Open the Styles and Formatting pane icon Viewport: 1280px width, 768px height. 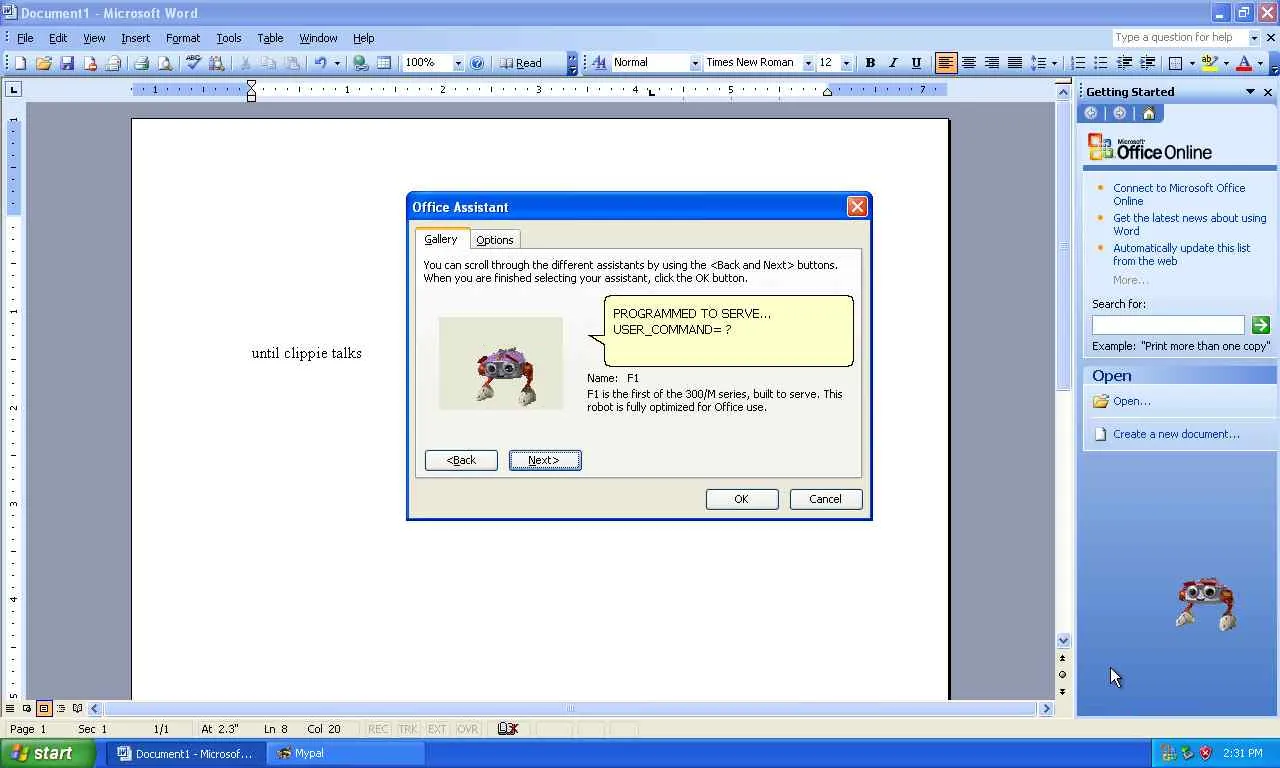(599, 63)
